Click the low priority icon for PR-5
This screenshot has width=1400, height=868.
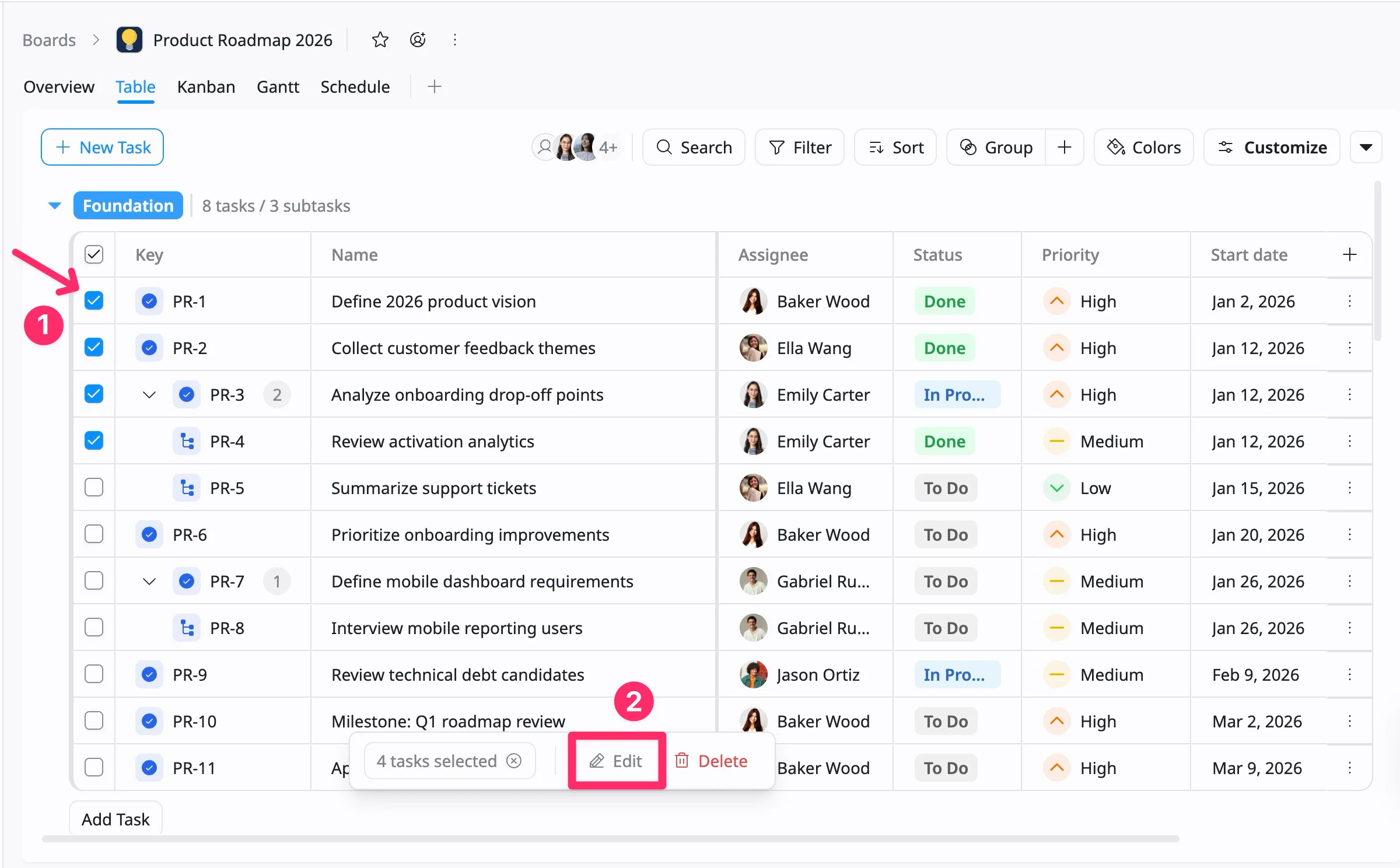click(x=1056, y=488)
